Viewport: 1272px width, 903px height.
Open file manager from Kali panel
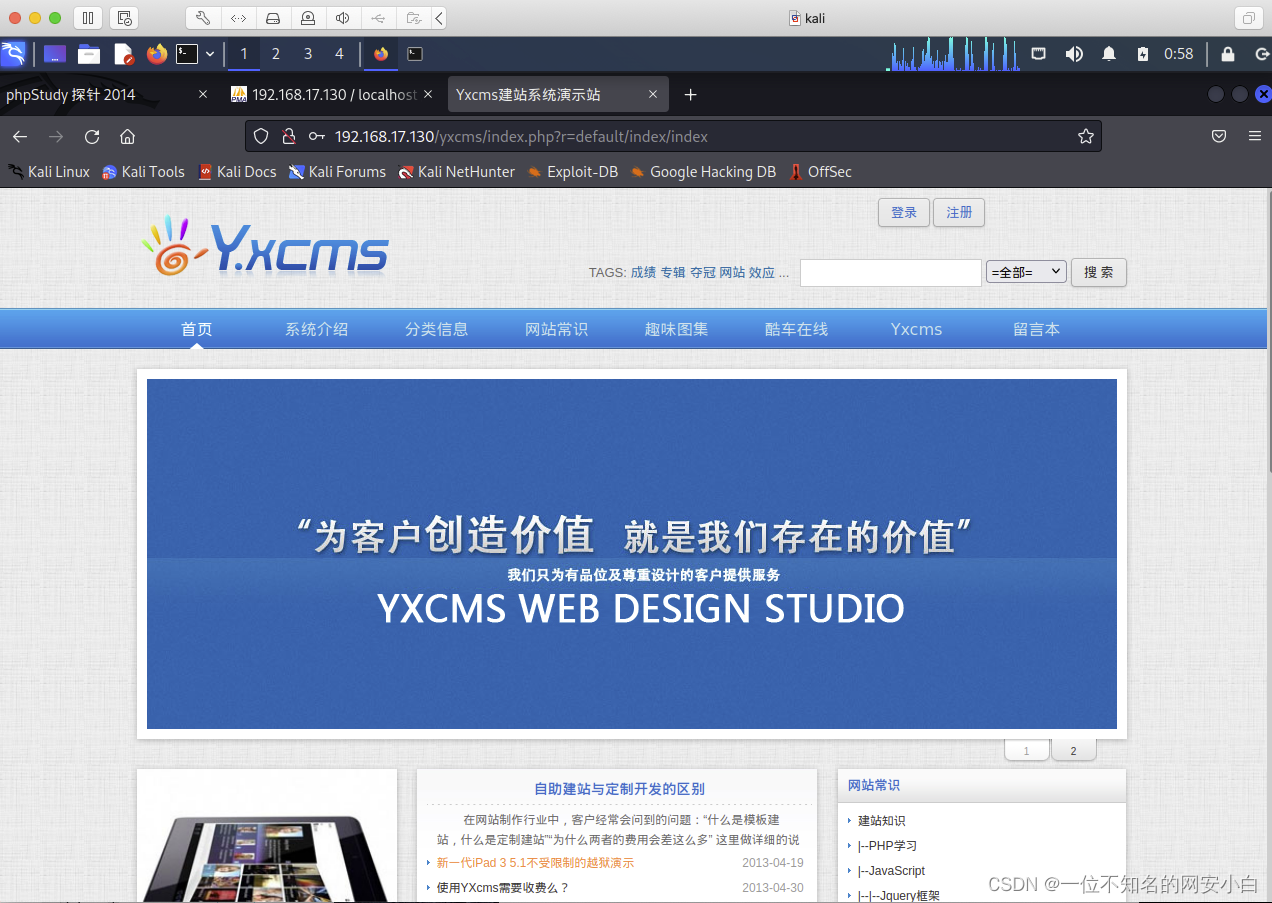coord(89,54)
